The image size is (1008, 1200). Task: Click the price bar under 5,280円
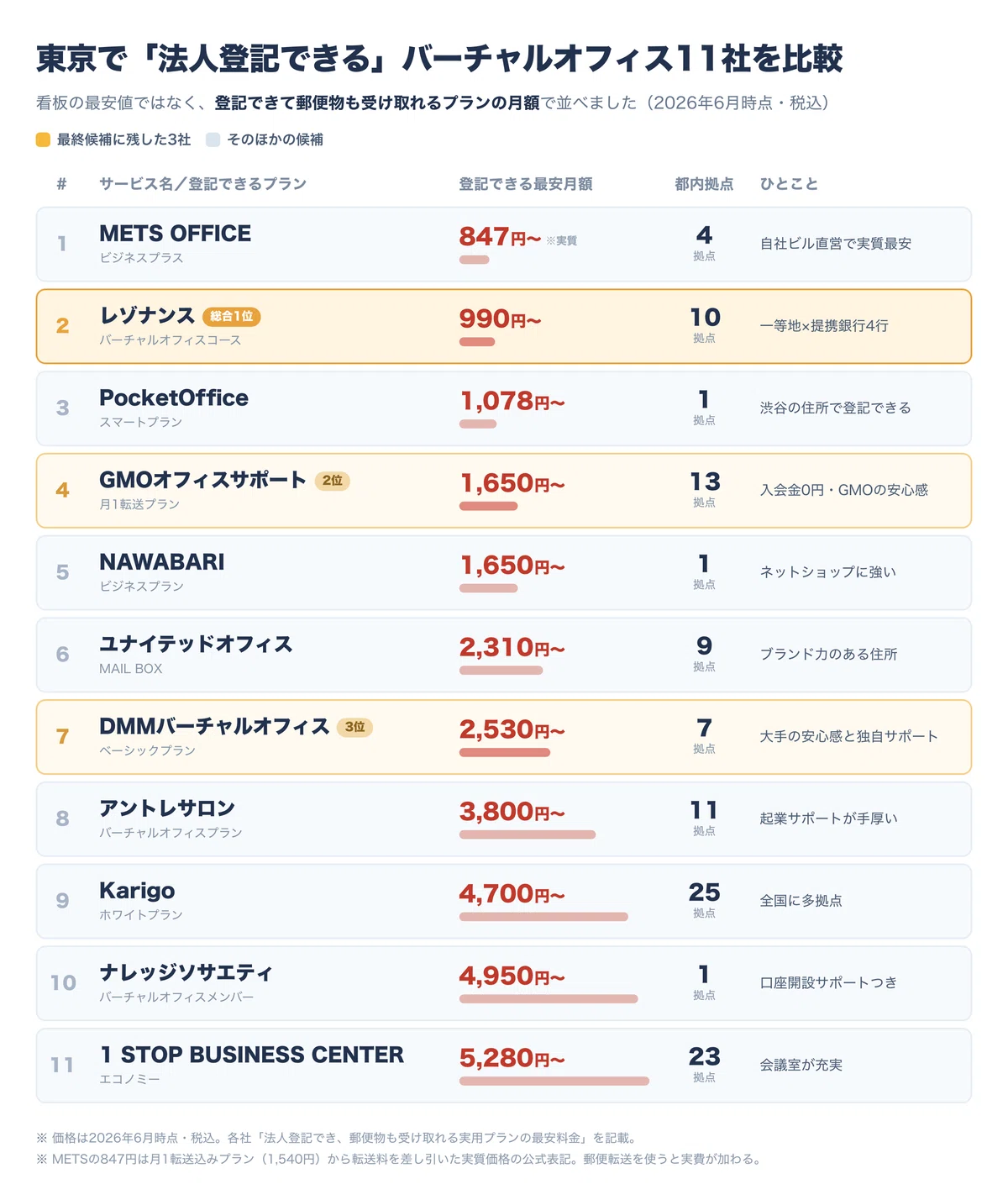(x=554, y=1082)
